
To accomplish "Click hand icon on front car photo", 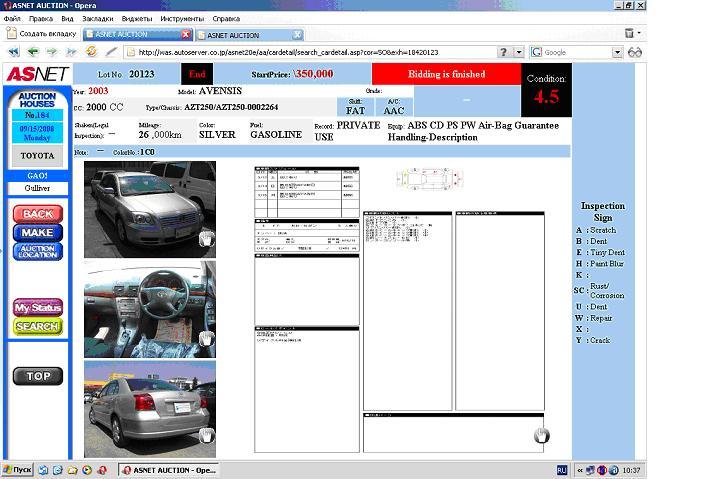I will pyautogui.click(x=207, y=239).
